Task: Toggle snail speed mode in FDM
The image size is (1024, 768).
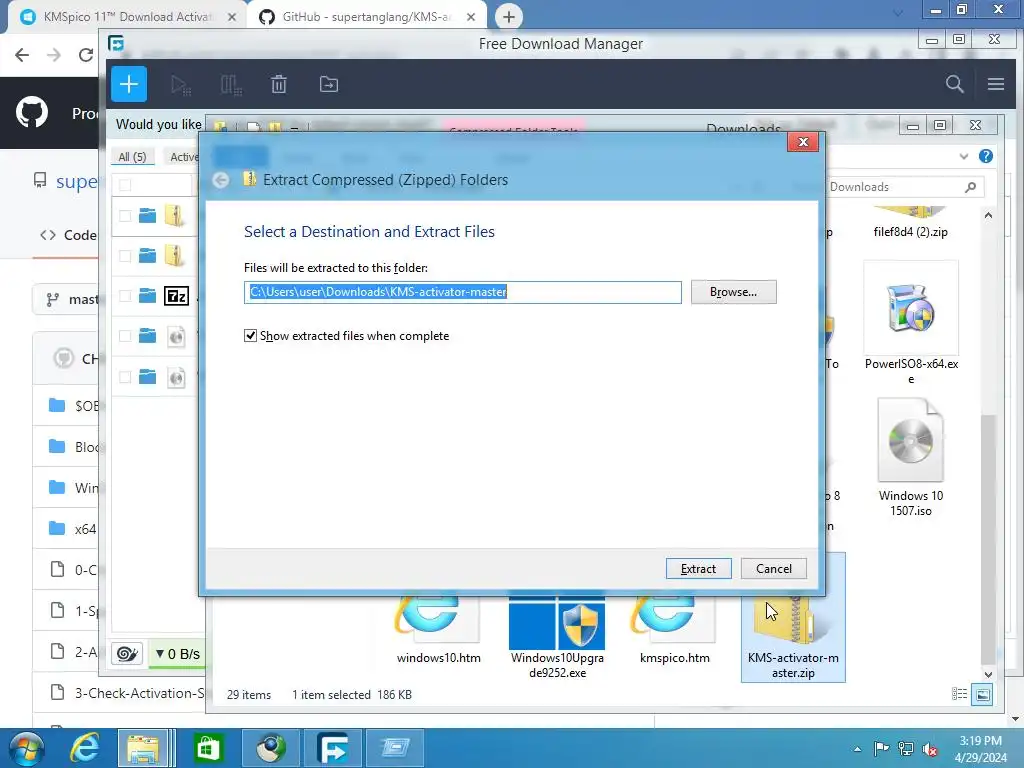Action: click(127, 654)
